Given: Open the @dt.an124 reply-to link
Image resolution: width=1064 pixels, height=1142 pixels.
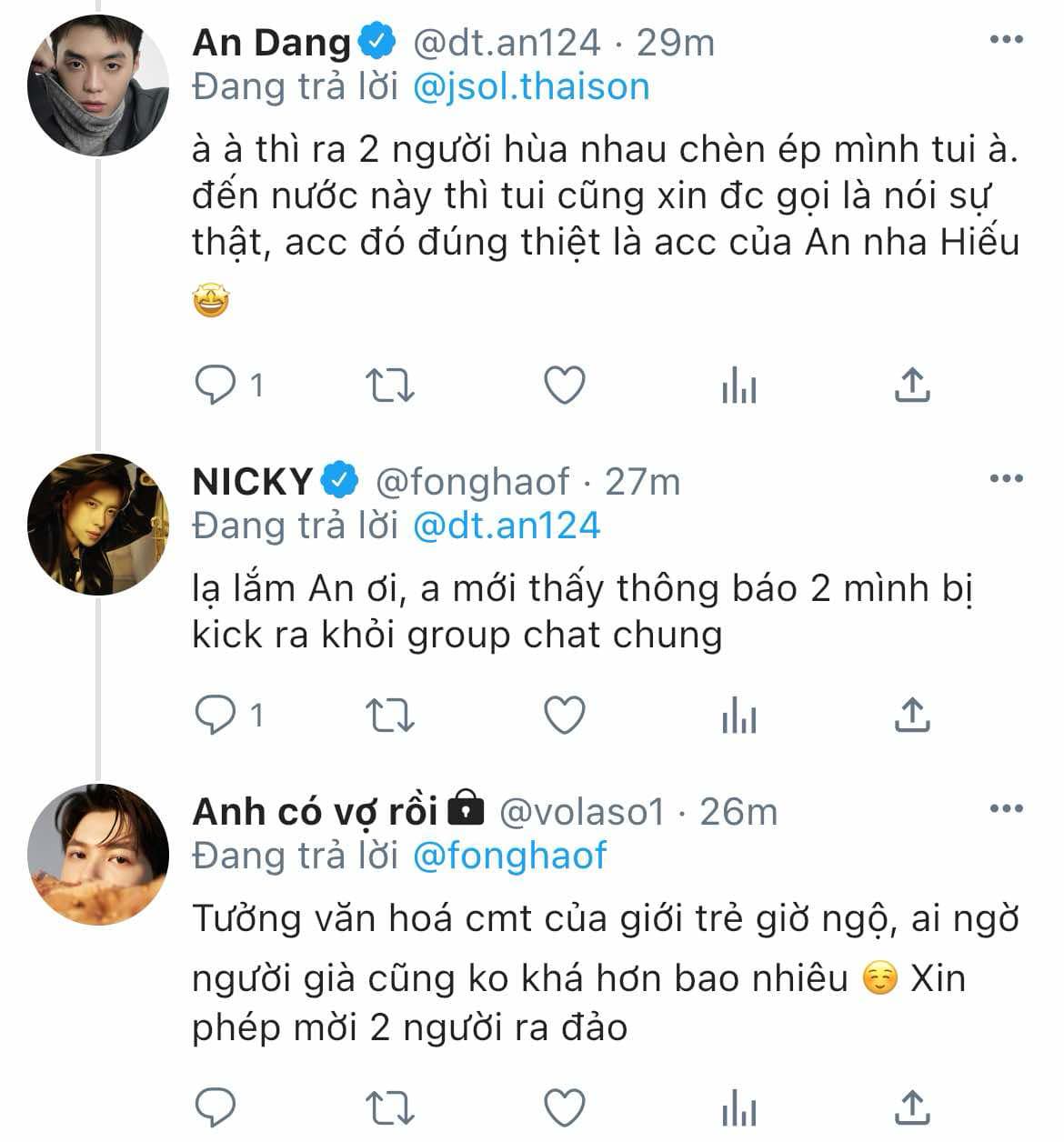Looking at the screenshot, I should [x=507, y=525].
